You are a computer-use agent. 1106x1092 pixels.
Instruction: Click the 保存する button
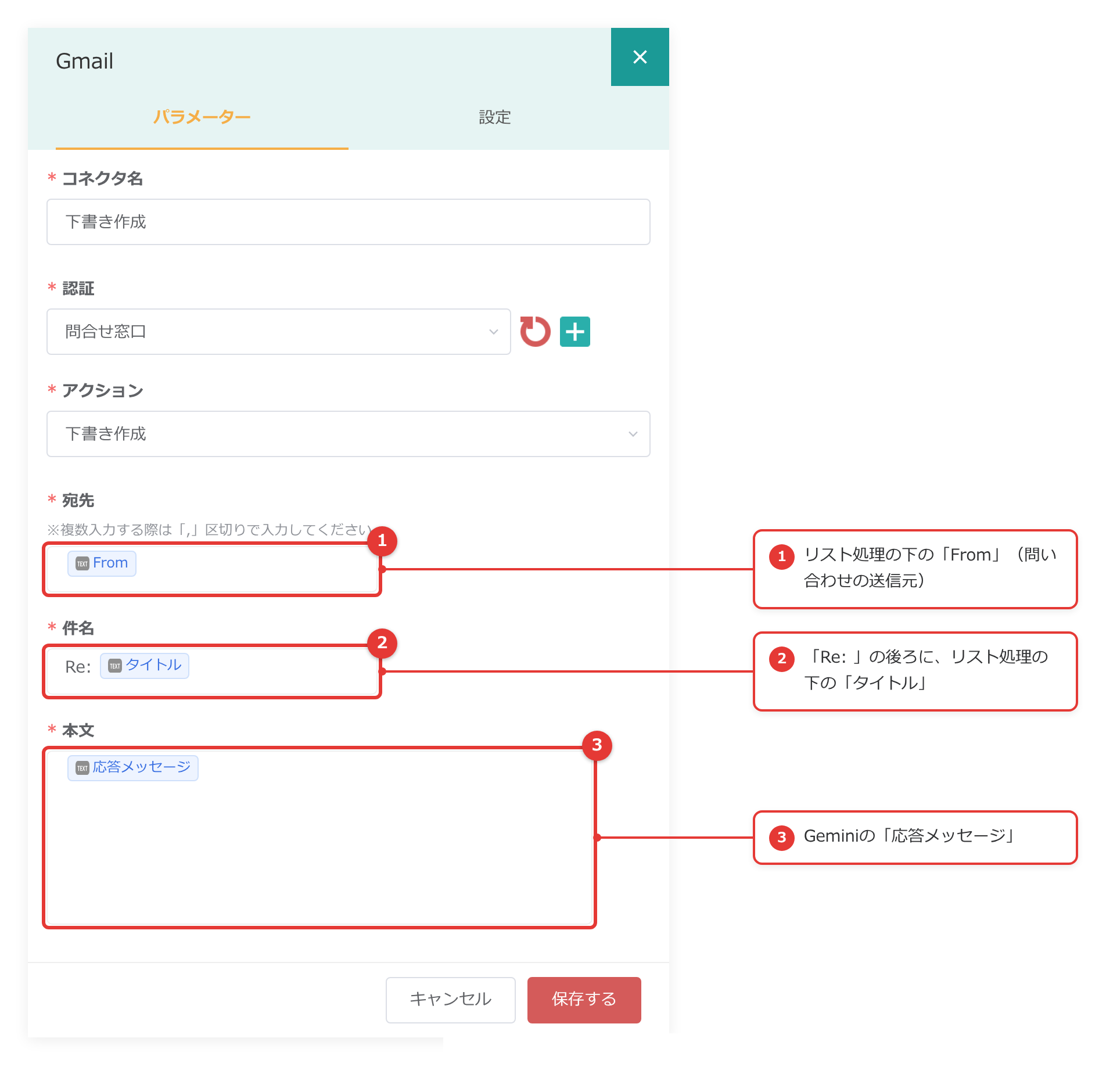click(584, 1000)
